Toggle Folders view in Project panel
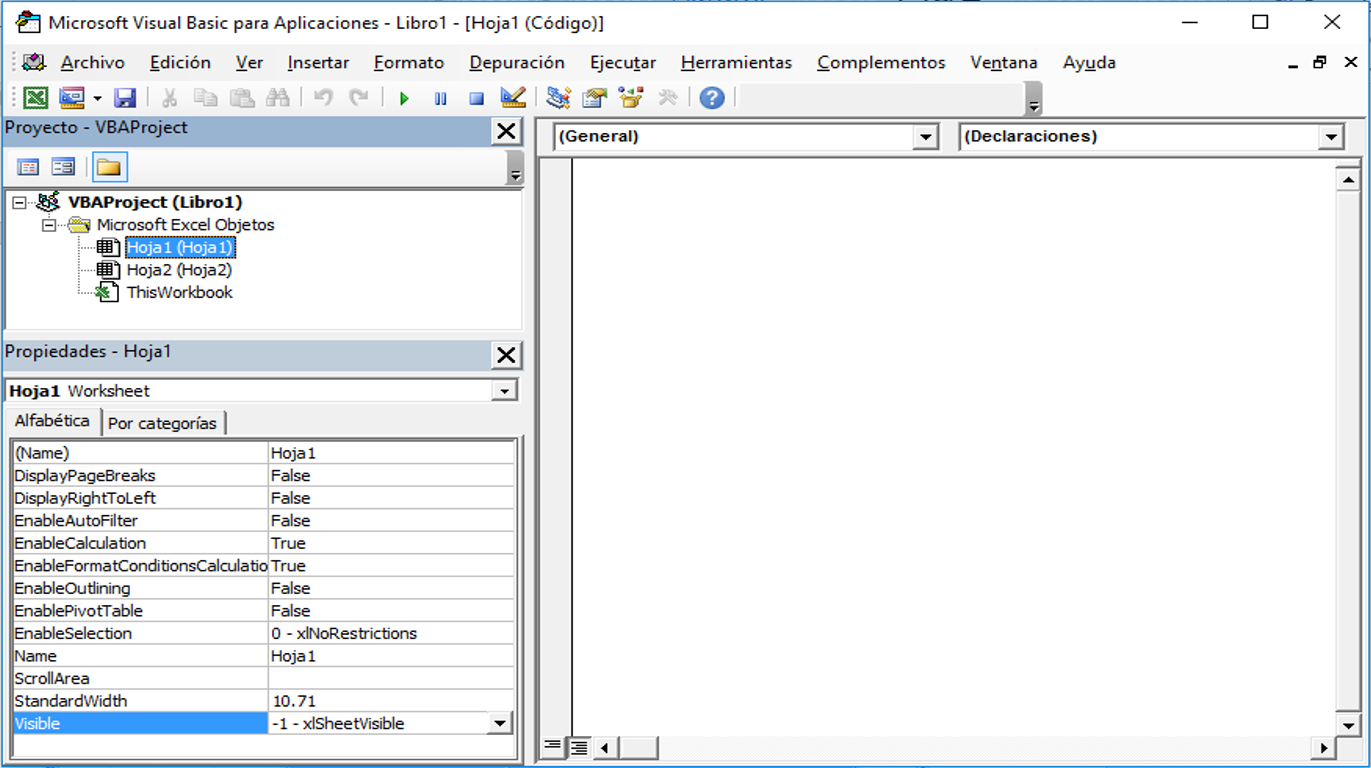 click(108, 167)
